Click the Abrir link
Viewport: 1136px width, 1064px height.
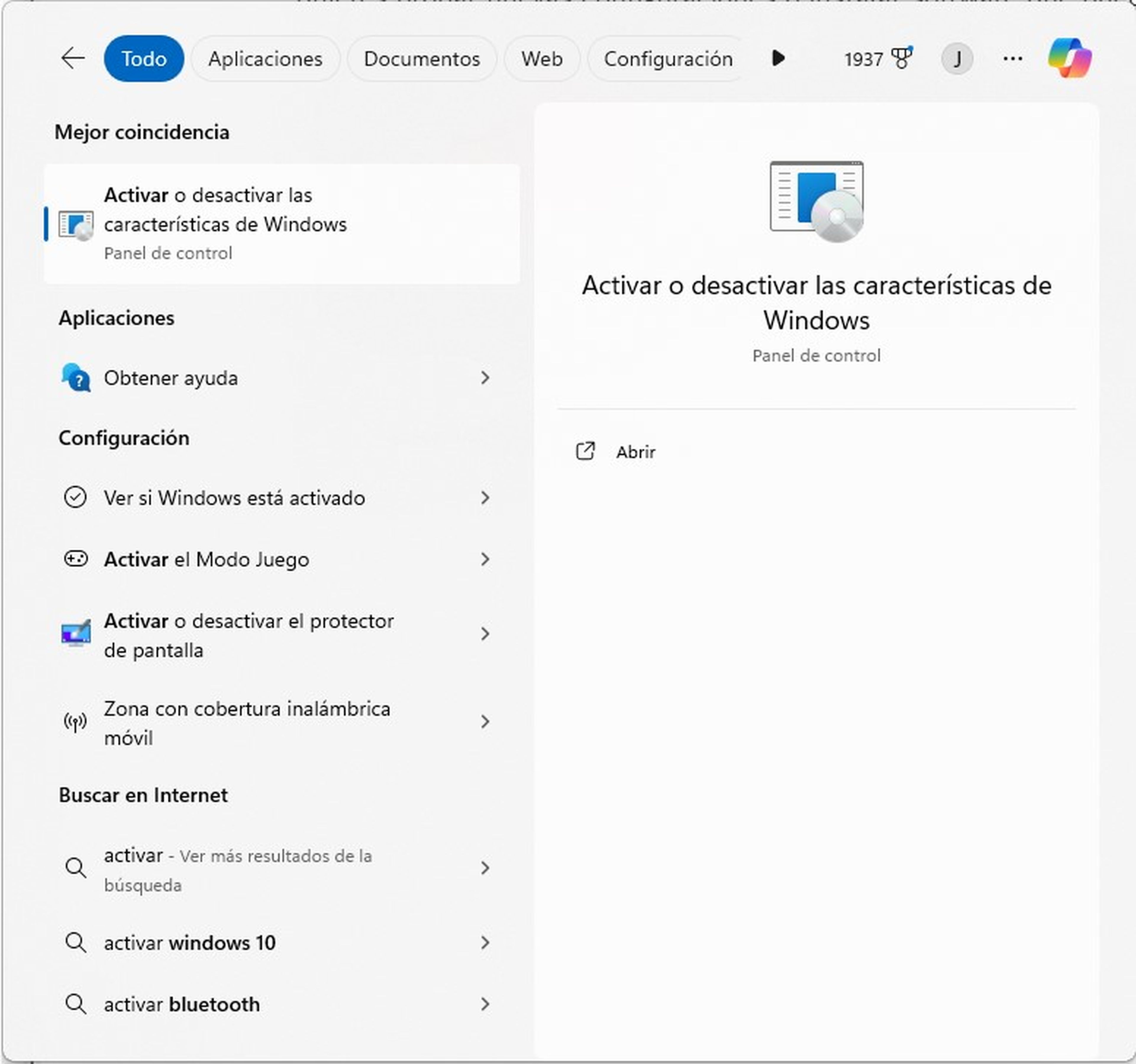point(634,452)
